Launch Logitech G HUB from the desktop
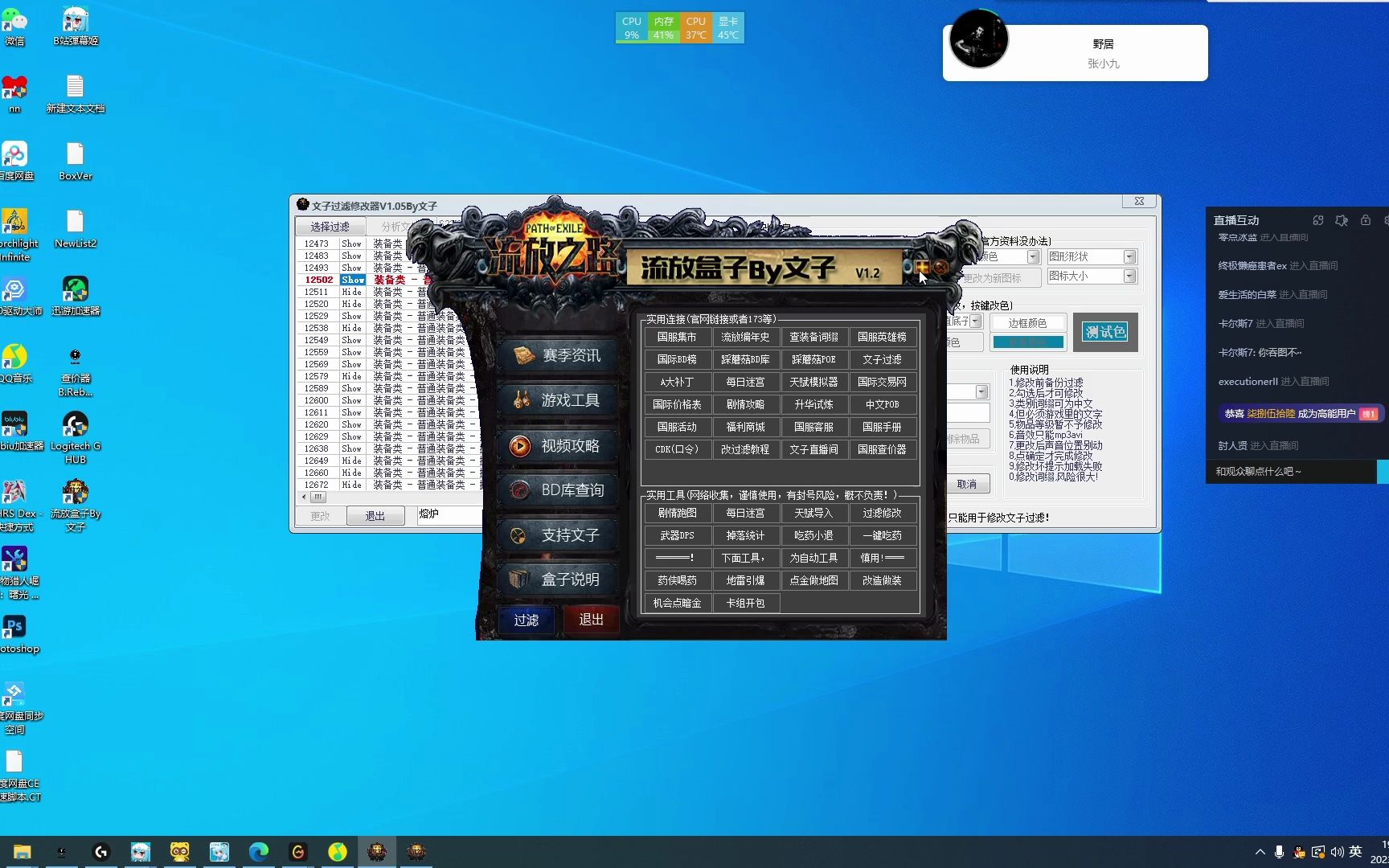The width and height of the screenshot is (1389, 868). coord(76,439)
